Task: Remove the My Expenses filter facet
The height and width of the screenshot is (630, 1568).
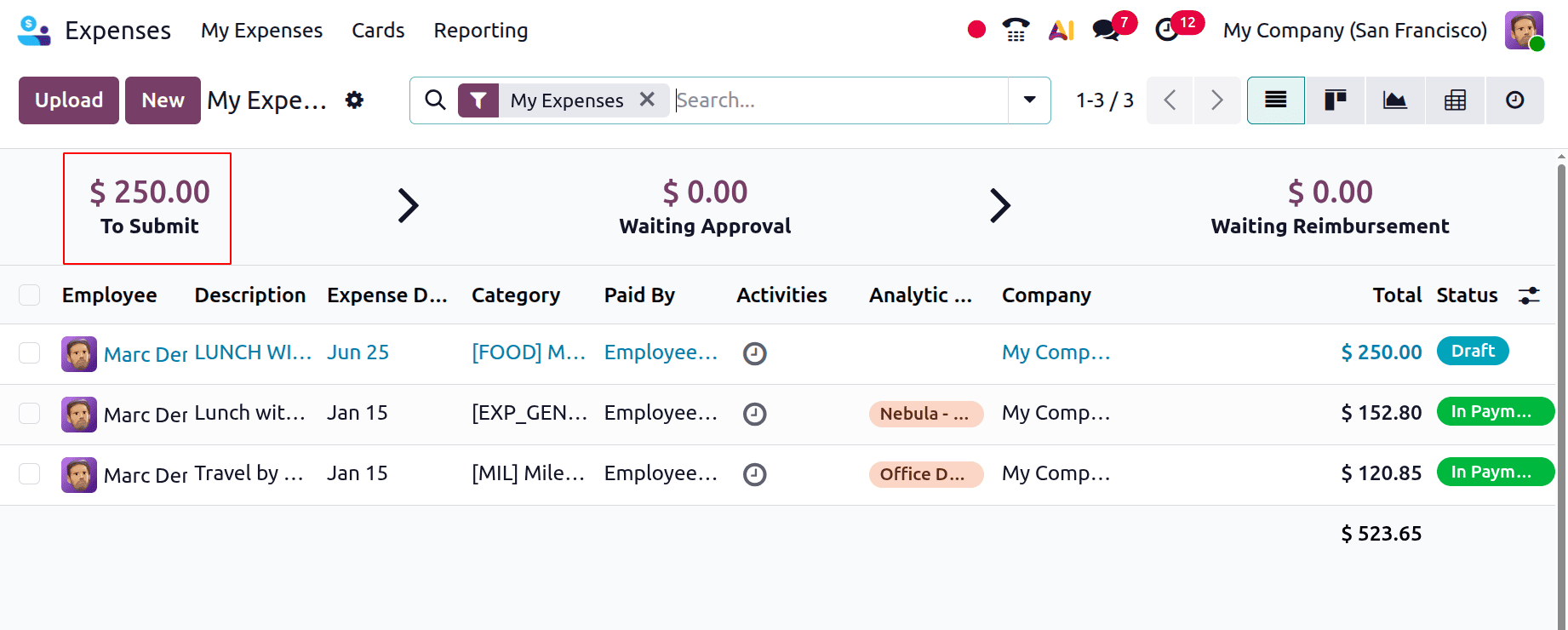Action: point(647,100)
